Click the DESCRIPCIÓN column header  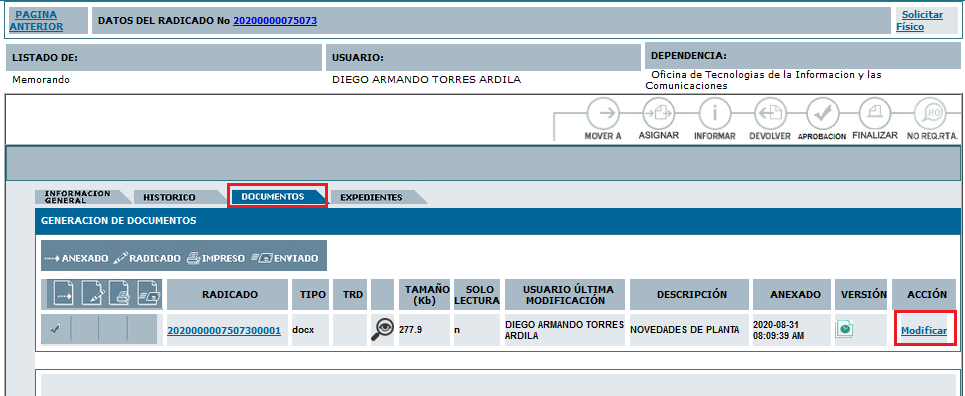point(690,294)
